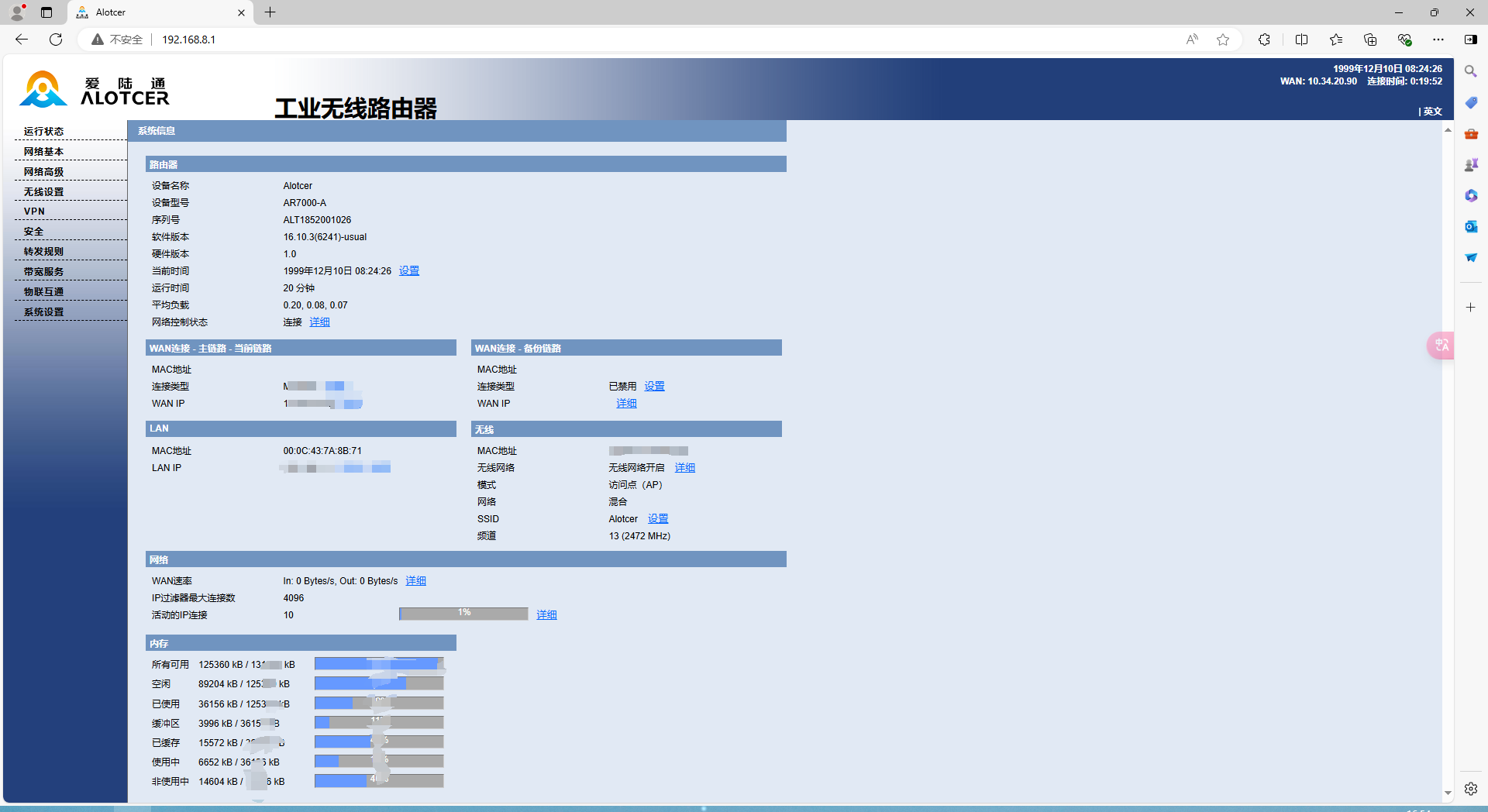Screen dimensions: 1488x812
Task: Switch language with 英文 link
Action: 1432,112
